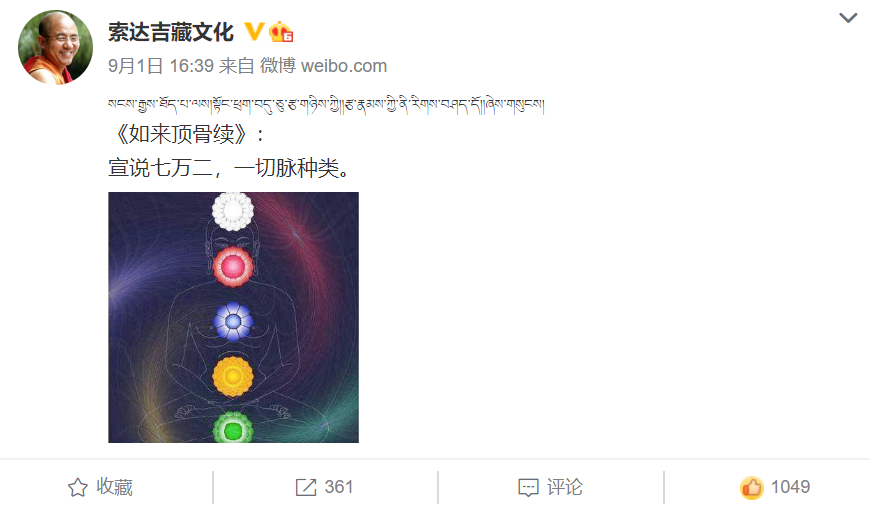Open the post options chevron menu
The image size is (869, 511).
point(847,18)
